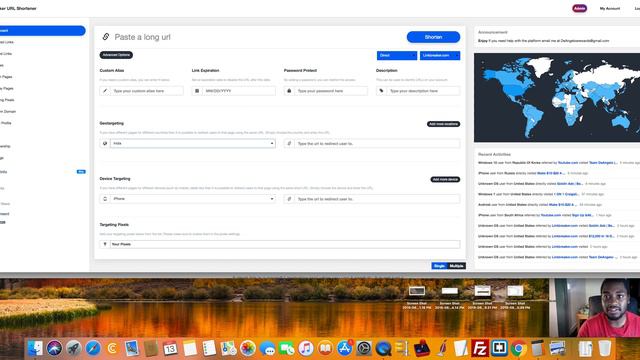
Task: Open QuickTime Player from the dock
Action: pos(383,348)
